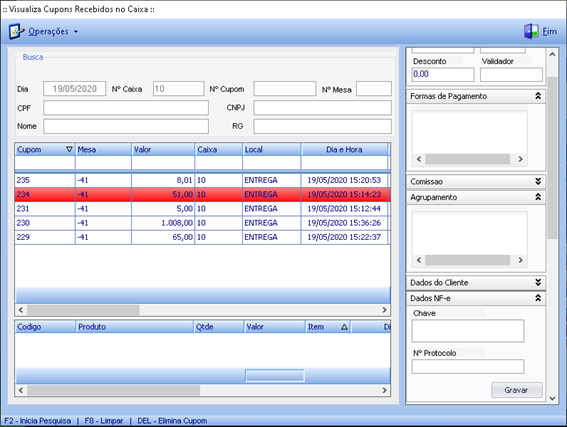Click left arrow in Agrupamento list

click(419, 260)
